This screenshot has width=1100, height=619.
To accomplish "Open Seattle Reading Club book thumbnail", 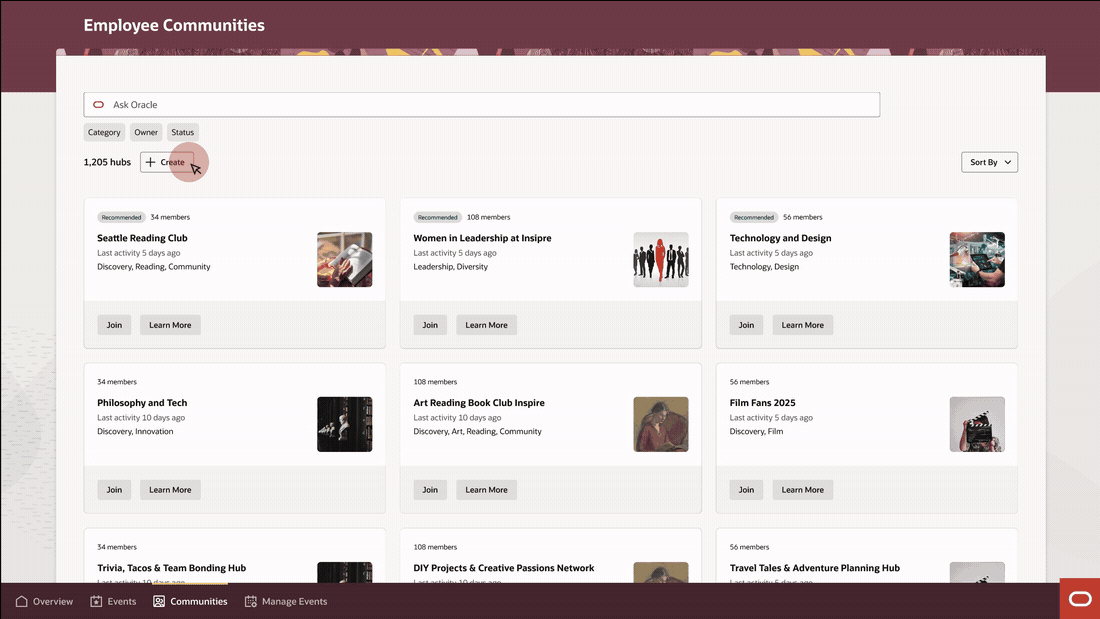I will click(x=344, y=260).
